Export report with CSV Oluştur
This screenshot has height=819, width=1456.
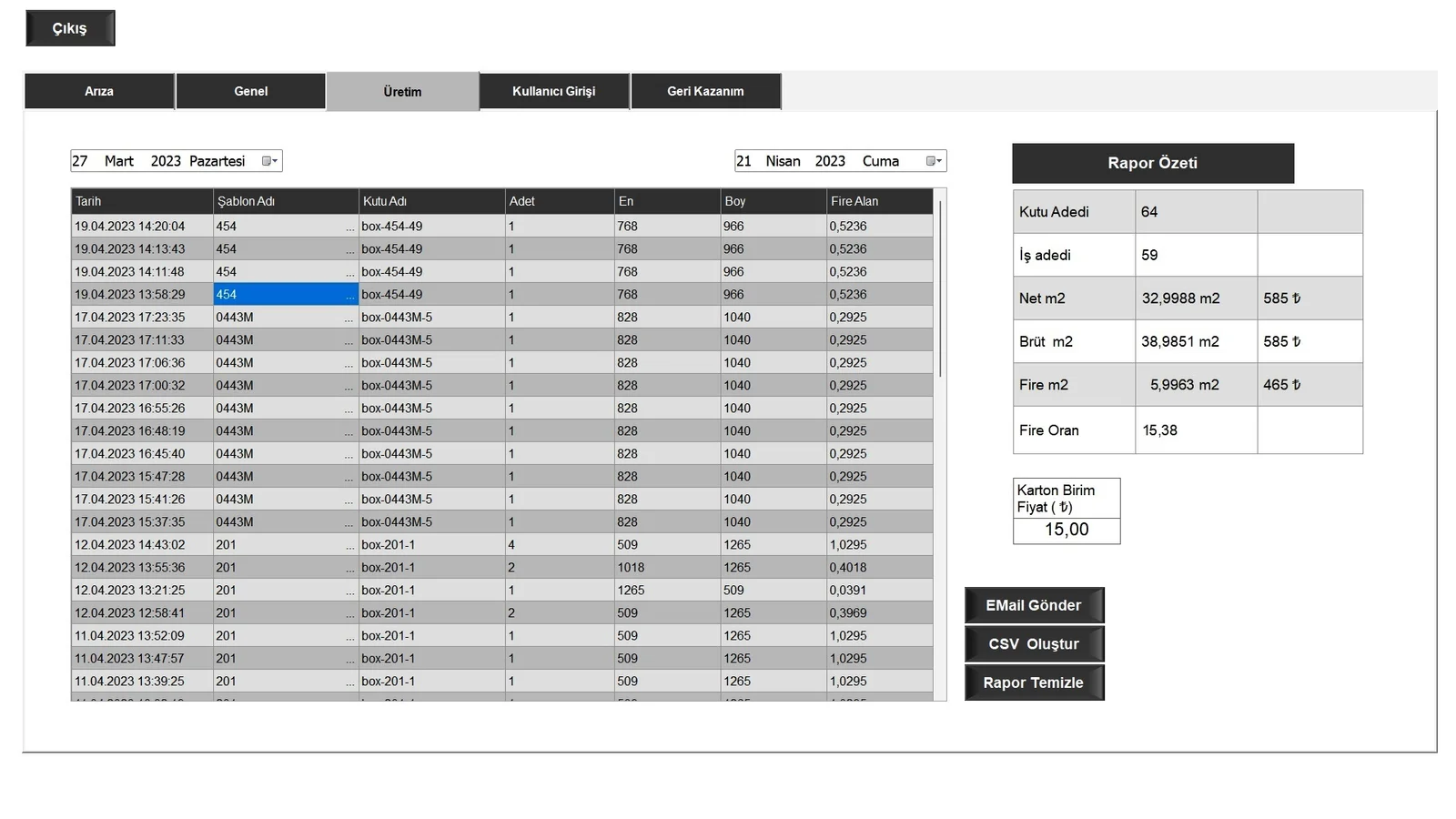click(1034, 644)
